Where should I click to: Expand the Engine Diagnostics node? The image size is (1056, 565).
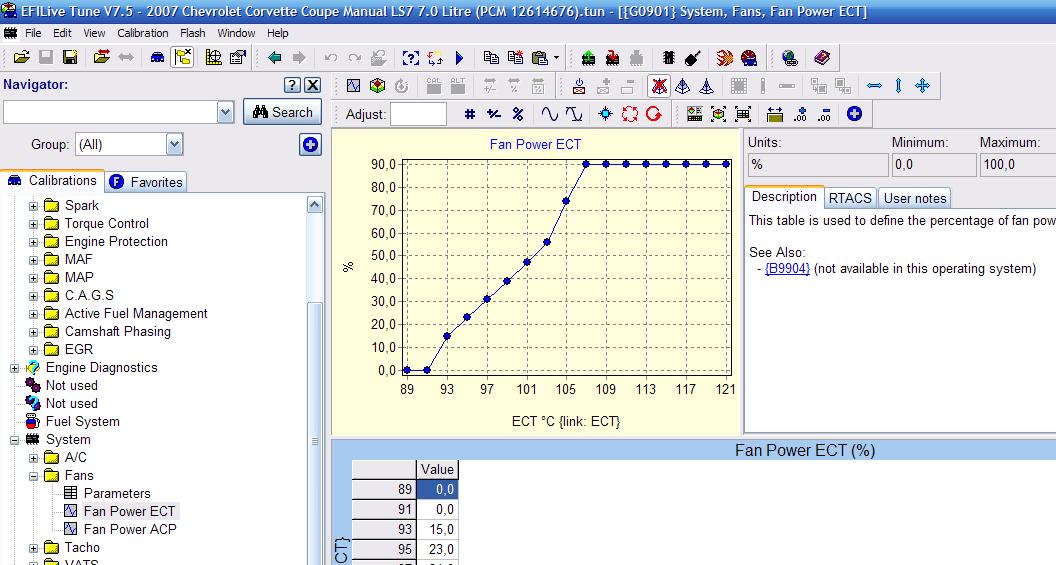click(x=14, y=368)
